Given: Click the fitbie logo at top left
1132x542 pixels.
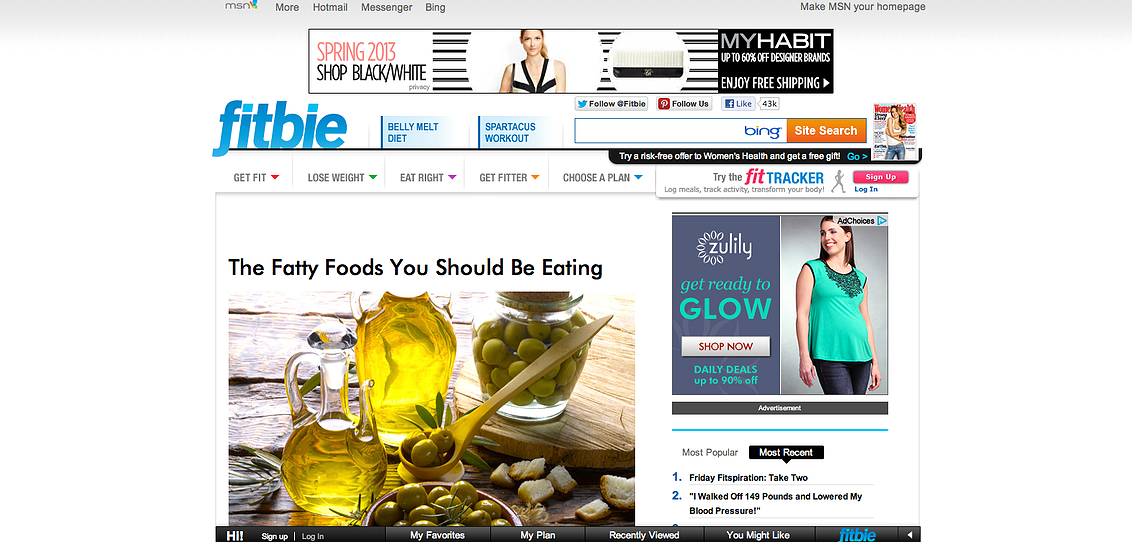Looking at the screenshot, I should (x=280, y=128).
